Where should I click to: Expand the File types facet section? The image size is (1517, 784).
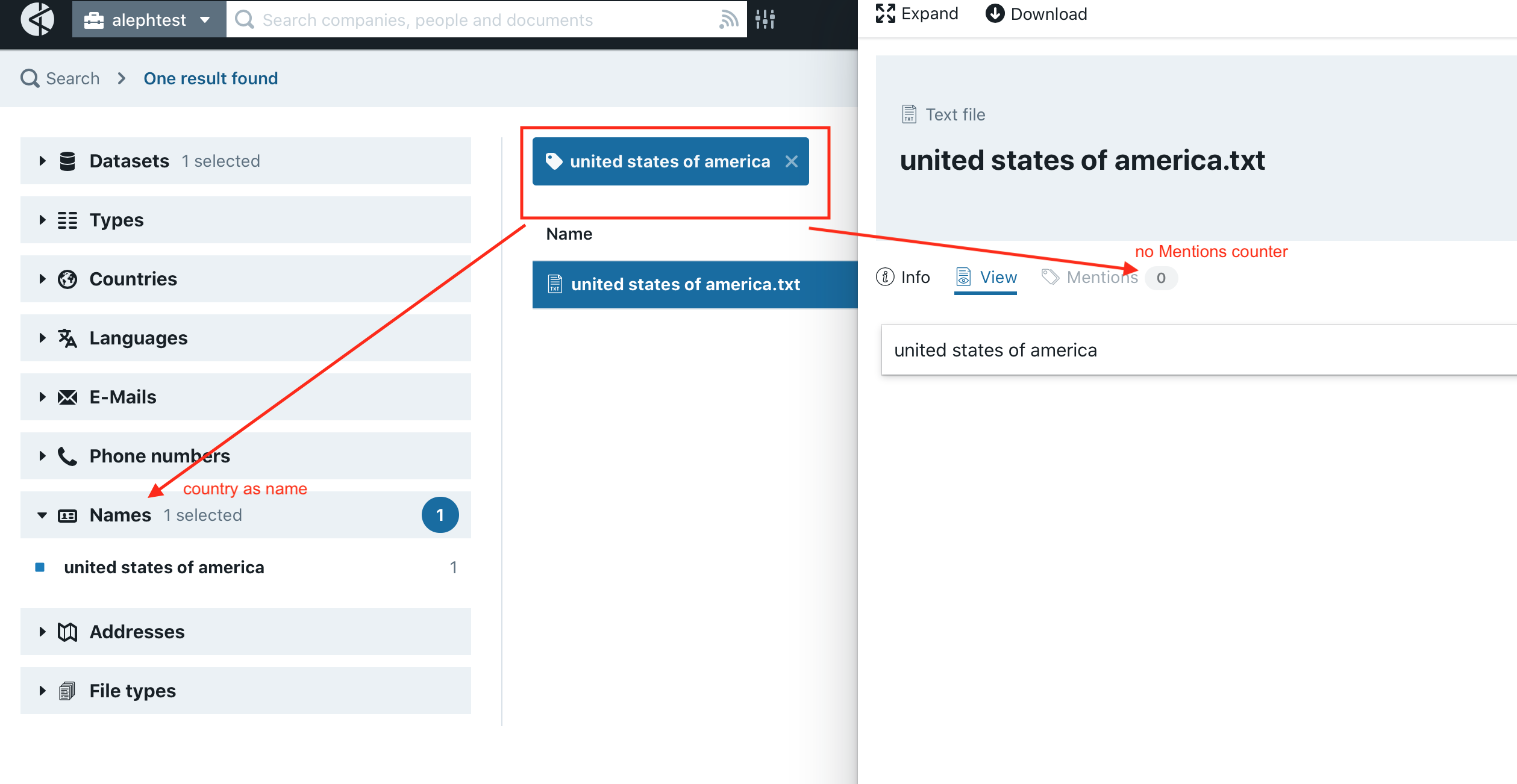(42, 690)
